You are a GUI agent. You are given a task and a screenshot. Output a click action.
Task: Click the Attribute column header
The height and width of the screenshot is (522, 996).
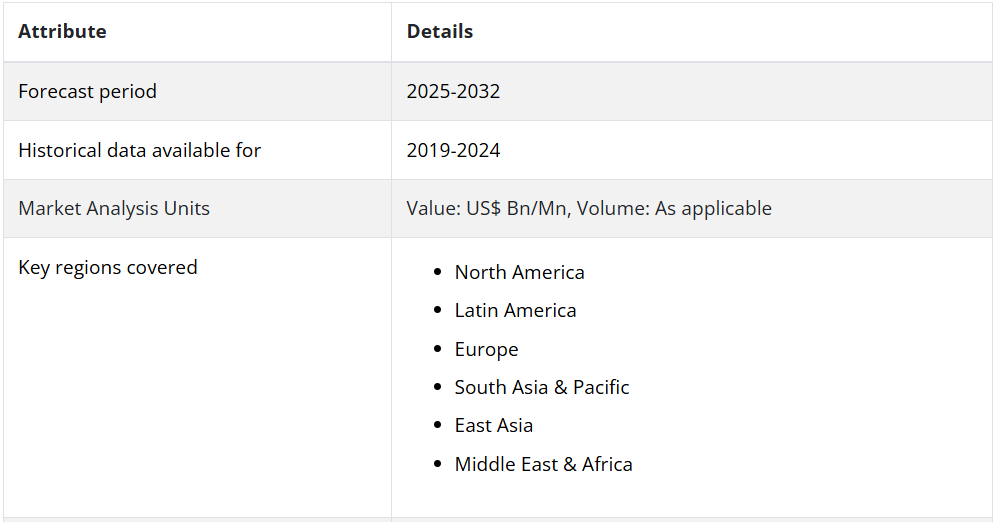click(62, 31)
